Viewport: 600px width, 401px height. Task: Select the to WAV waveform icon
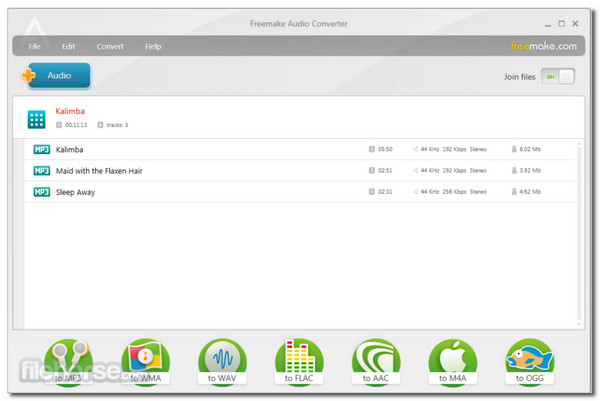(222, 362)
